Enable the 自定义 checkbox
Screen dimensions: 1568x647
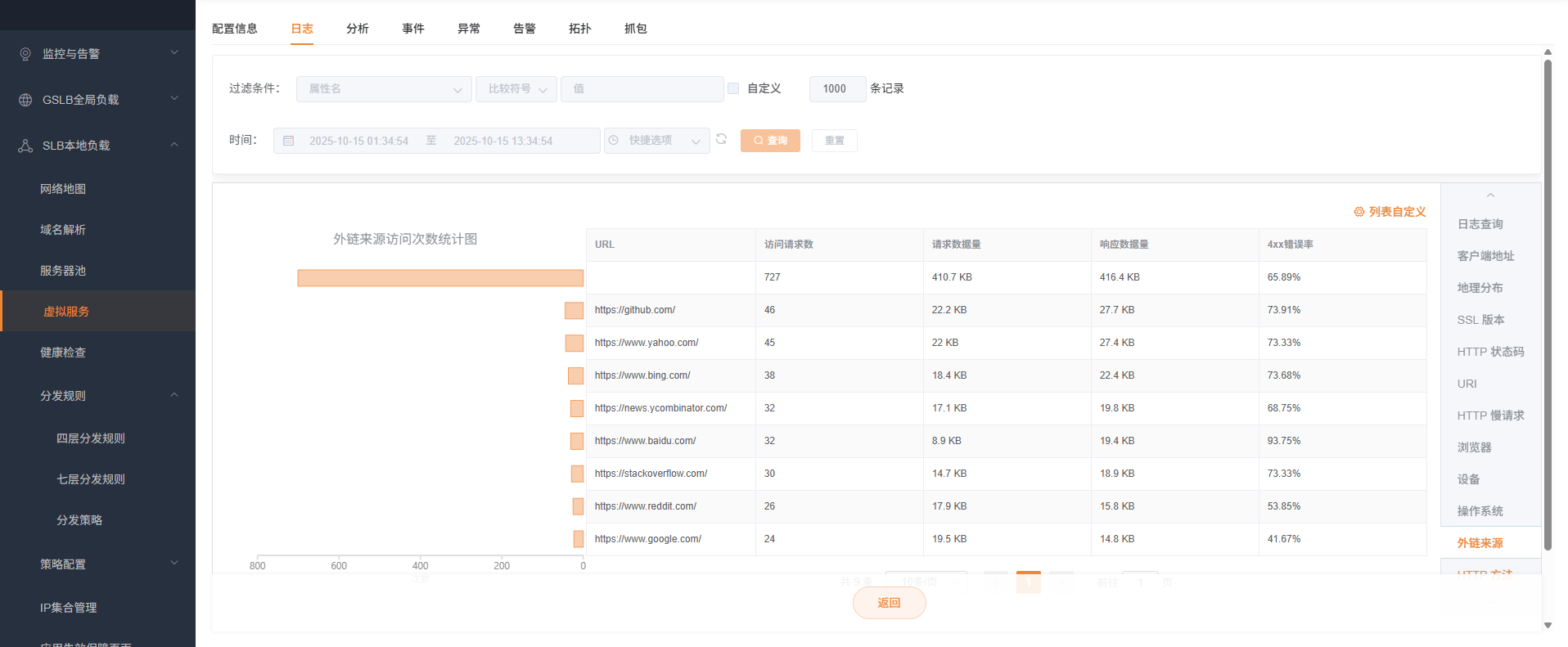coord(733,88)
